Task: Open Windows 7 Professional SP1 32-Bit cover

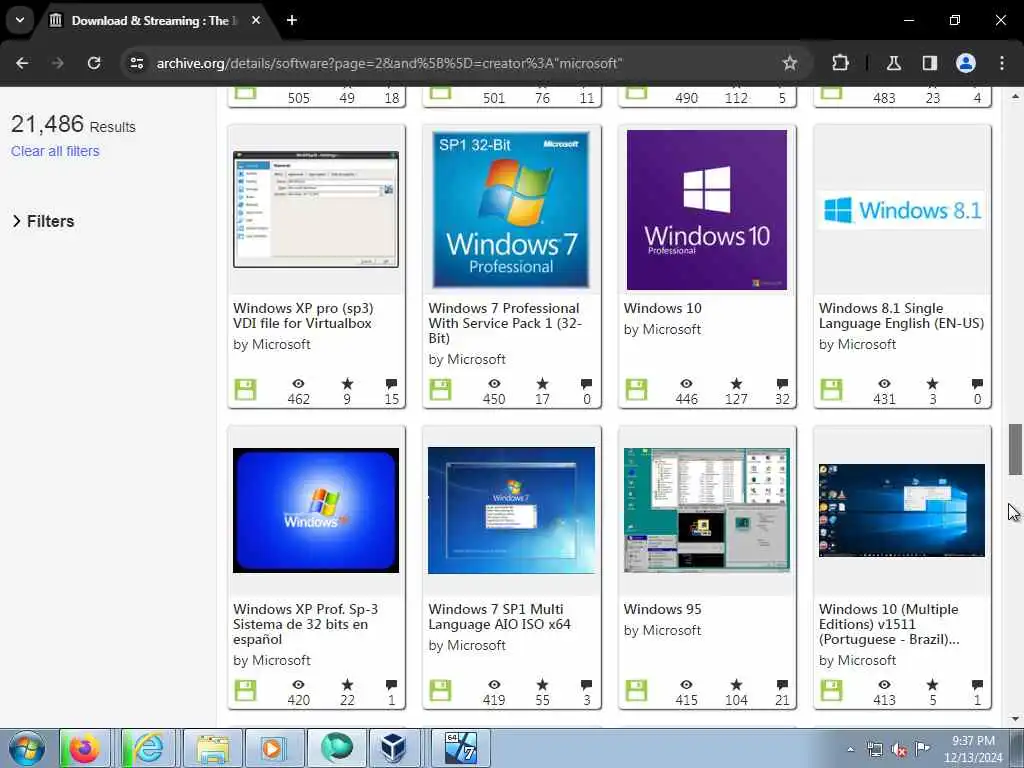Action: pyautogui.click(x=511, y=210)
